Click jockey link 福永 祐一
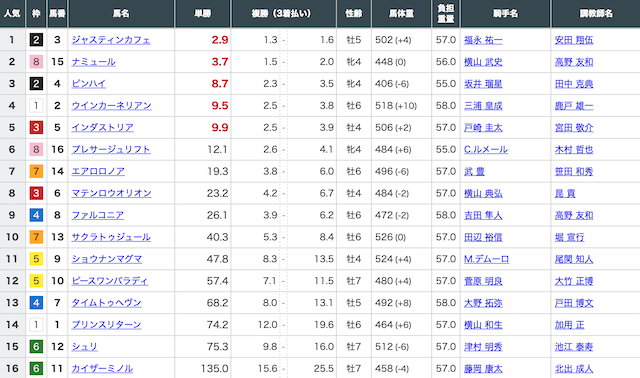This screenshot has height=378, width=640. [x=483, y=40]
